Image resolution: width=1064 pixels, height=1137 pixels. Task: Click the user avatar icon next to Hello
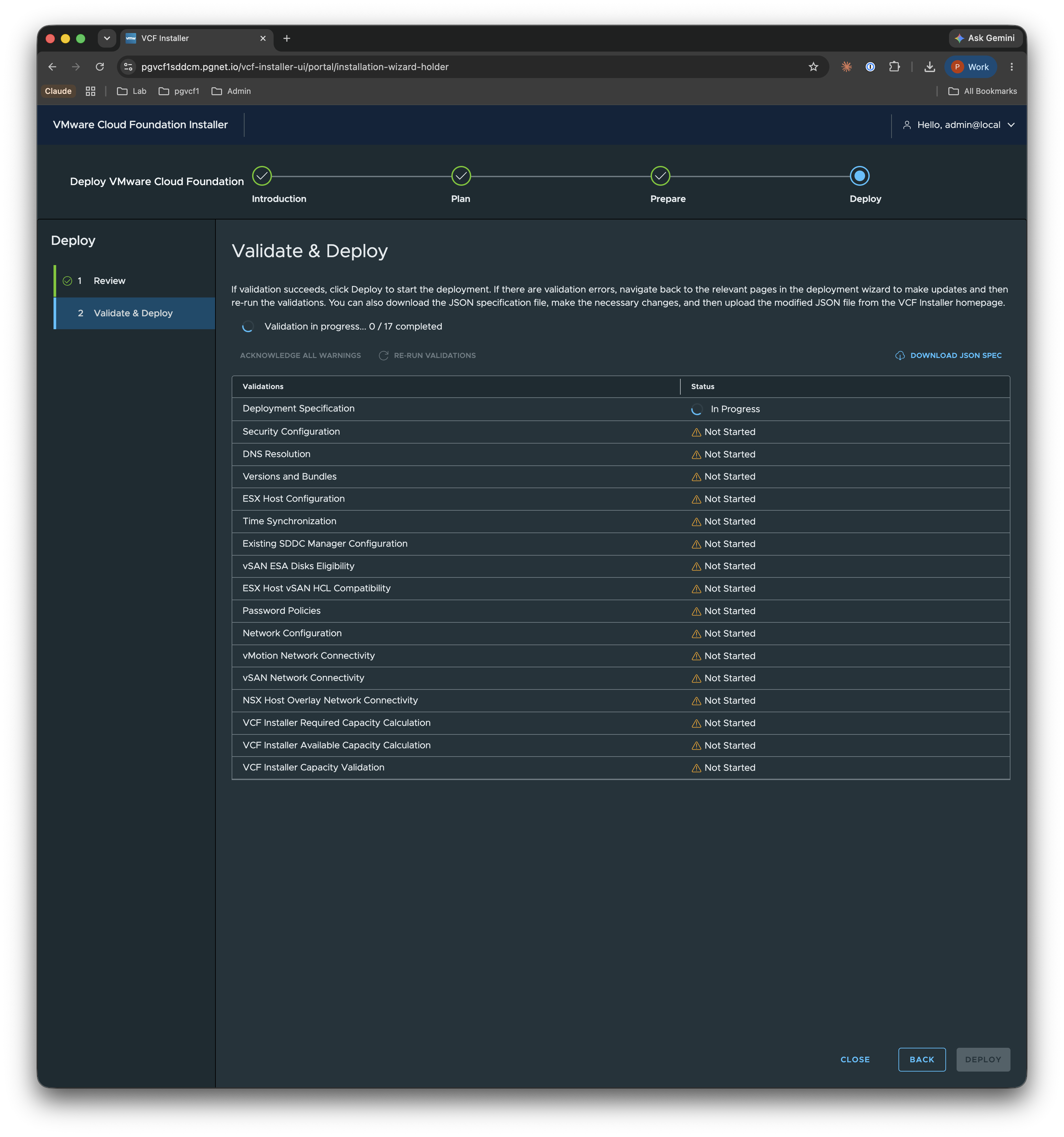tap(906, 125)
